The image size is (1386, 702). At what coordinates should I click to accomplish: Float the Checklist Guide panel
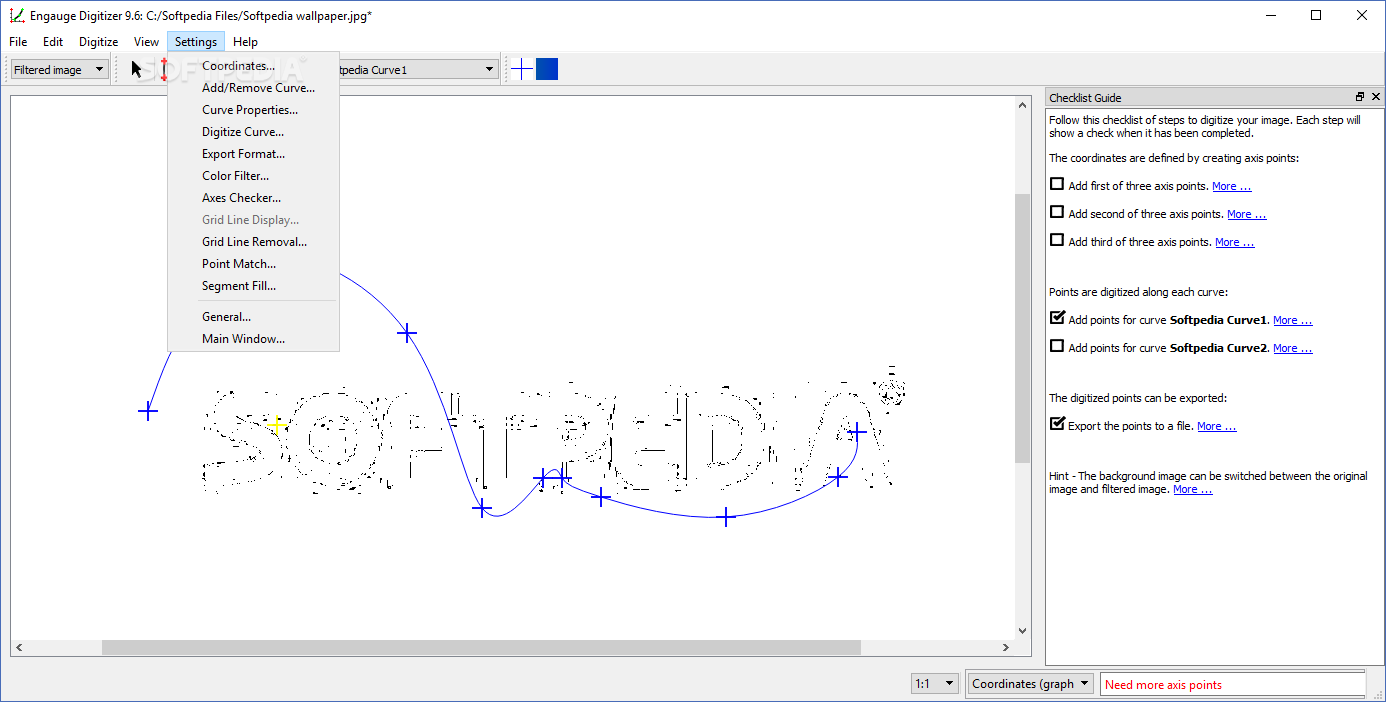[1360, 97]
